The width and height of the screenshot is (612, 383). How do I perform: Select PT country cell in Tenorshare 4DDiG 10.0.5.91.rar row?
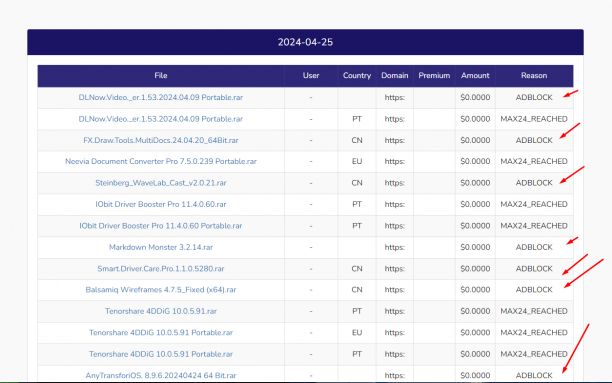tap(357, 312)
